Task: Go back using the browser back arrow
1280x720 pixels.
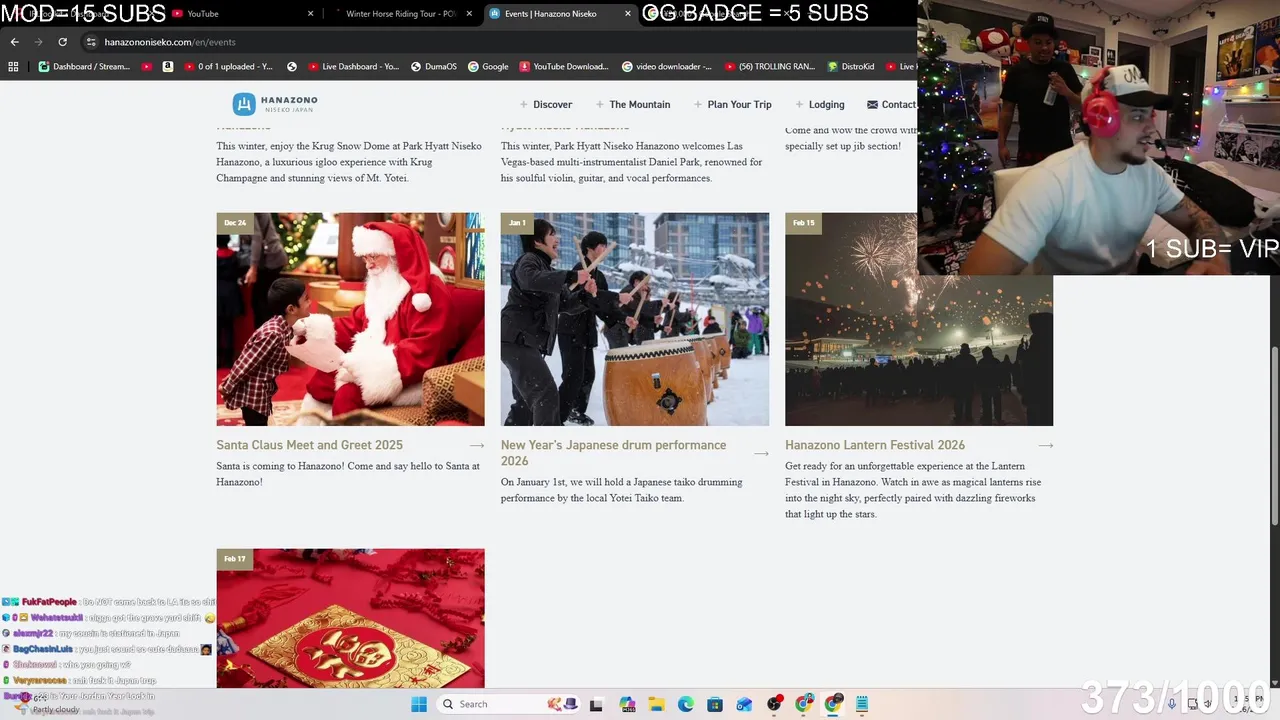Action: pos(14,42)
